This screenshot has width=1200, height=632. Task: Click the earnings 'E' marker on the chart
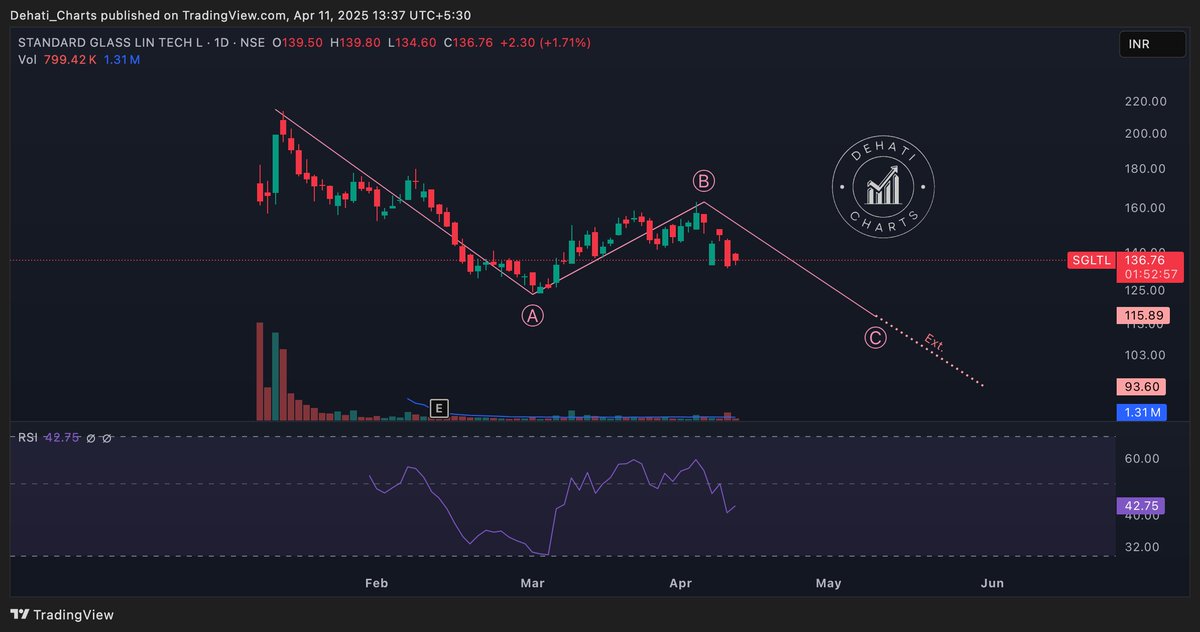point(438,407)
